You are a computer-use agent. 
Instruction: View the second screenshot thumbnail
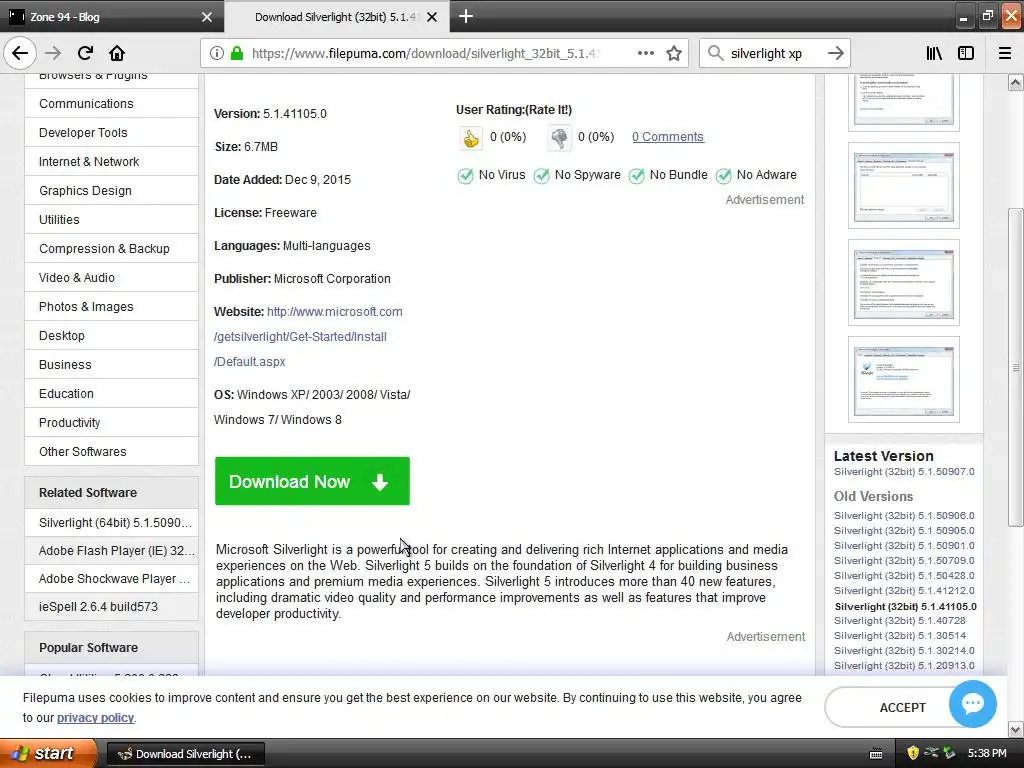point(903,185)
